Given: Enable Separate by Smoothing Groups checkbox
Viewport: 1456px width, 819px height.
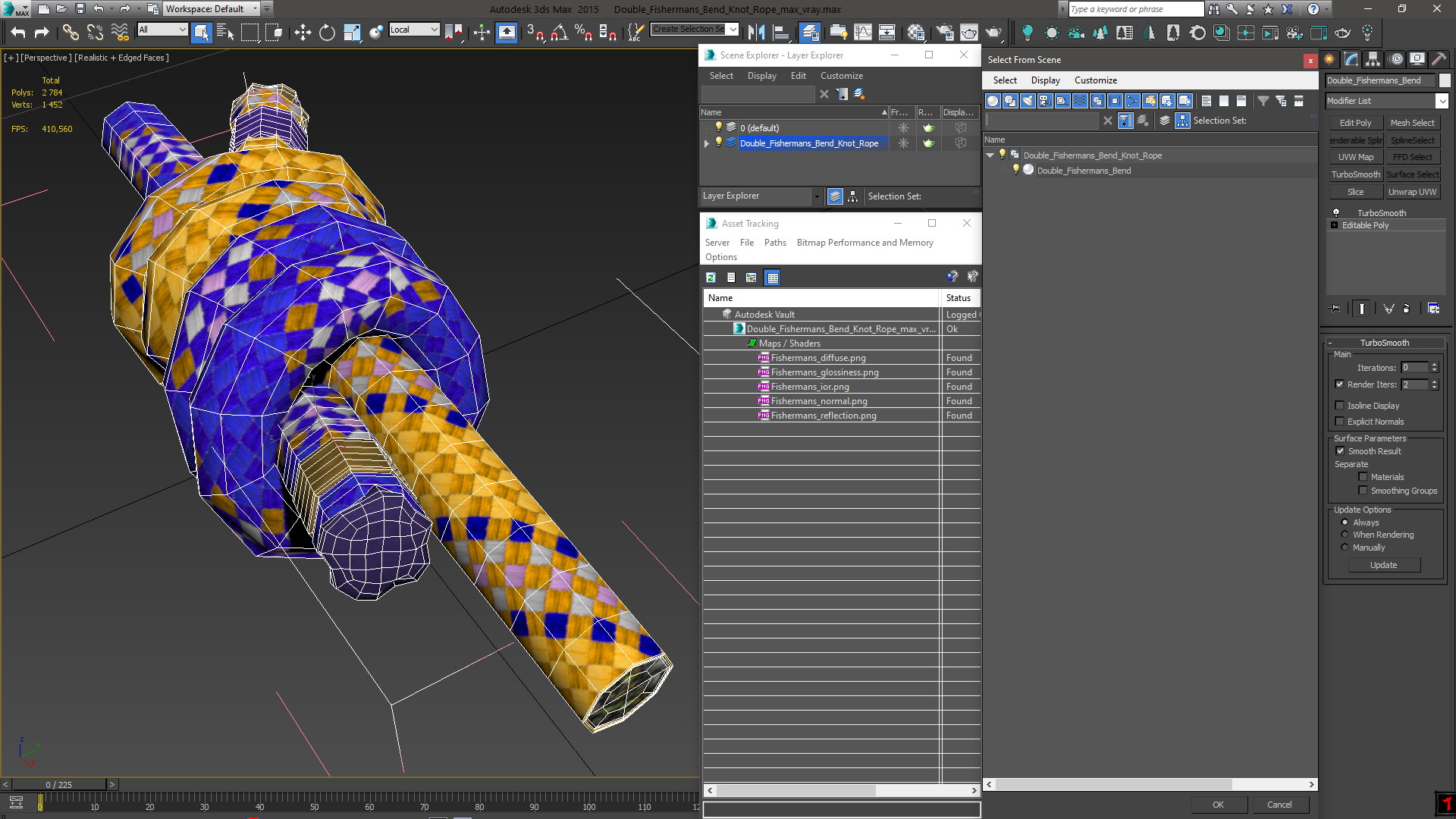Looking at the screenshot, I should 1363,491.
